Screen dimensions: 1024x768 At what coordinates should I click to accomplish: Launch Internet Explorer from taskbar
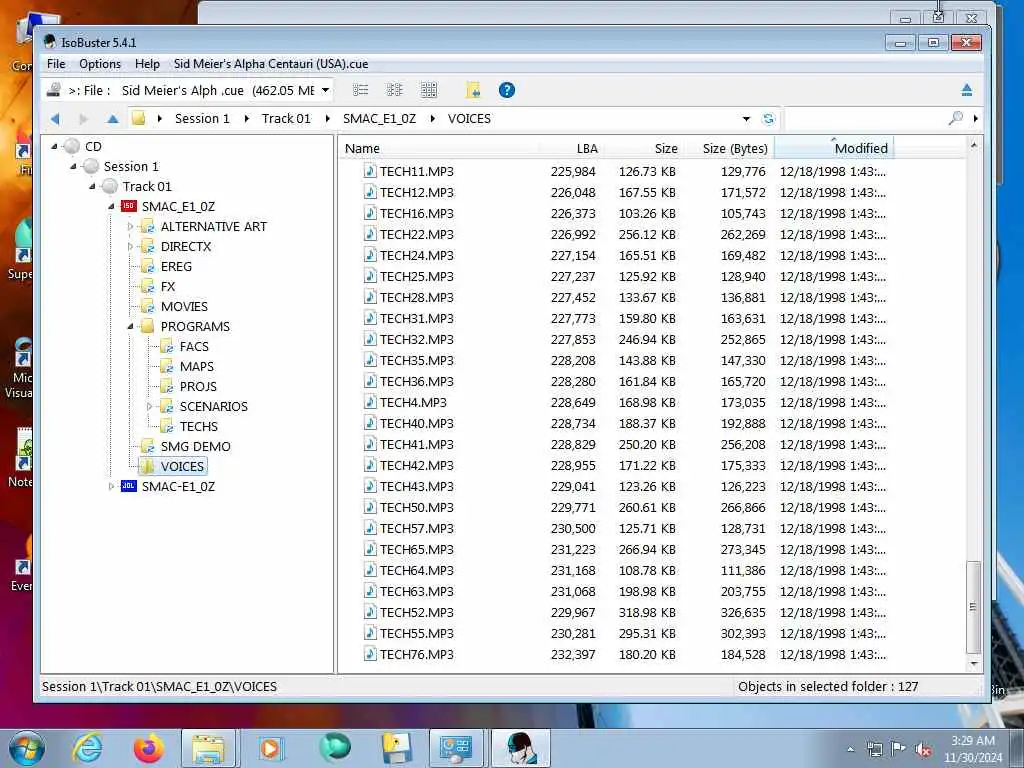88,748
